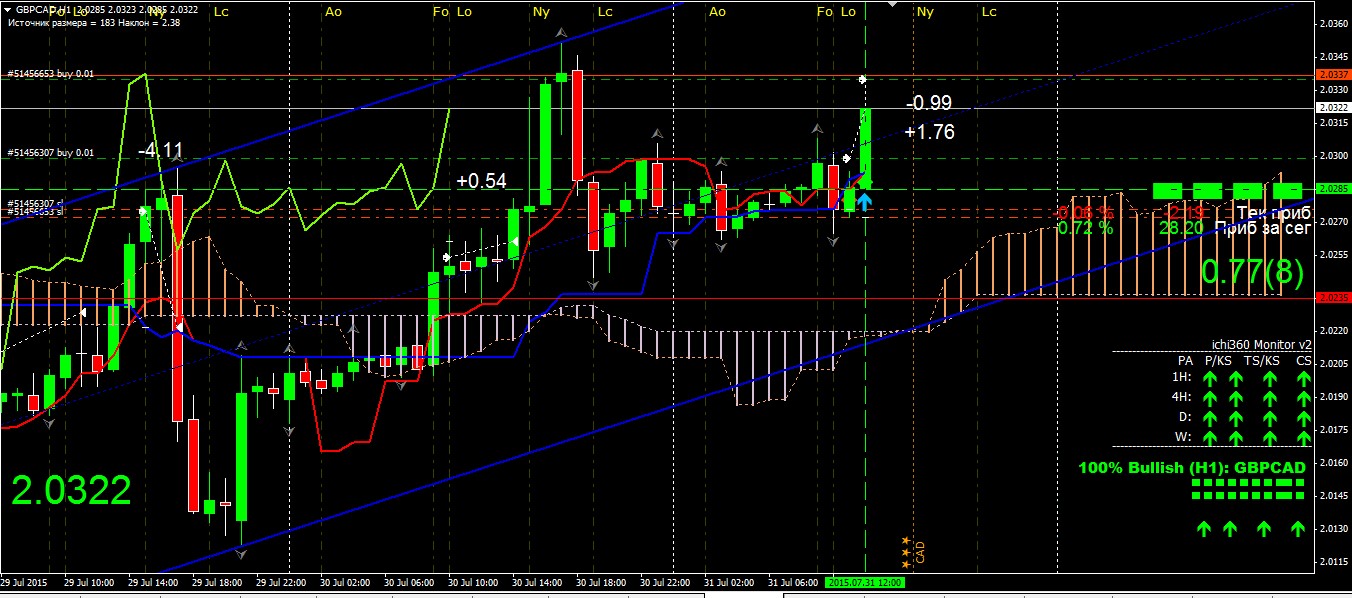
Task: Select the #51456307 sl stop-loss label
Action: pyautogui.click(x=36, y=203)
